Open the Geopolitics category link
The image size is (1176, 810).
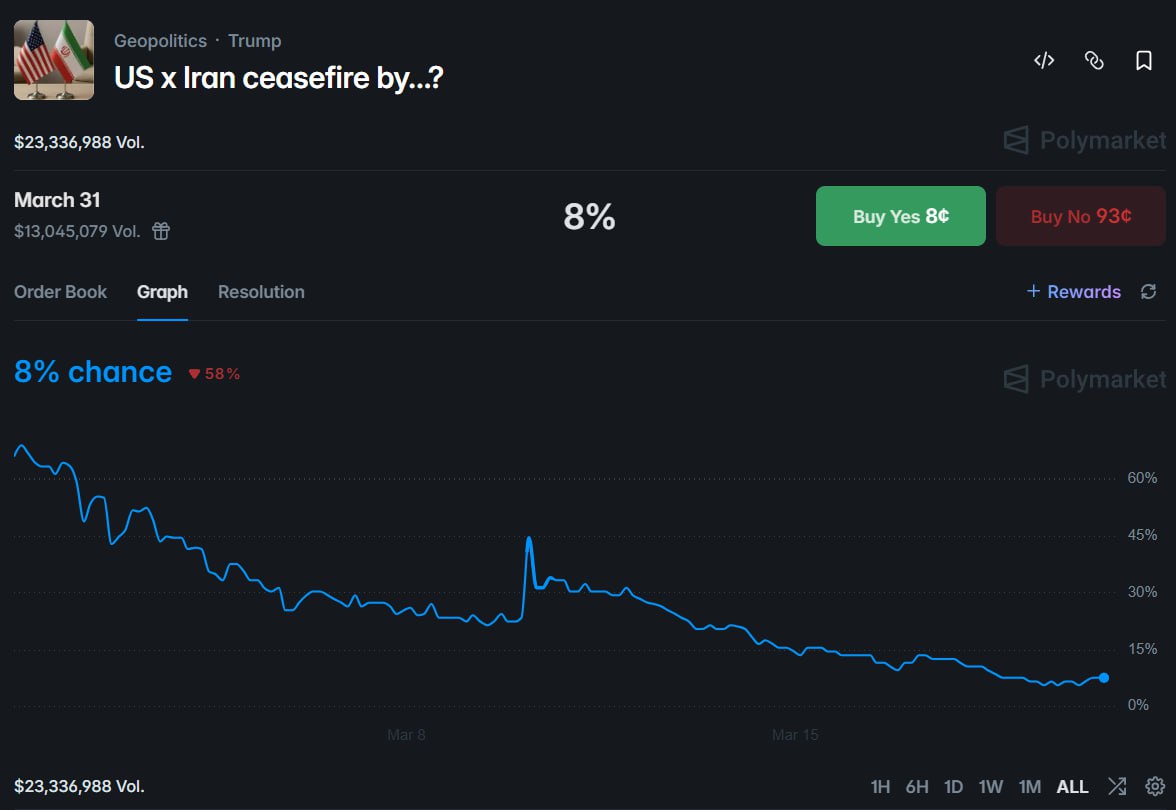click(x=160, y=41)
